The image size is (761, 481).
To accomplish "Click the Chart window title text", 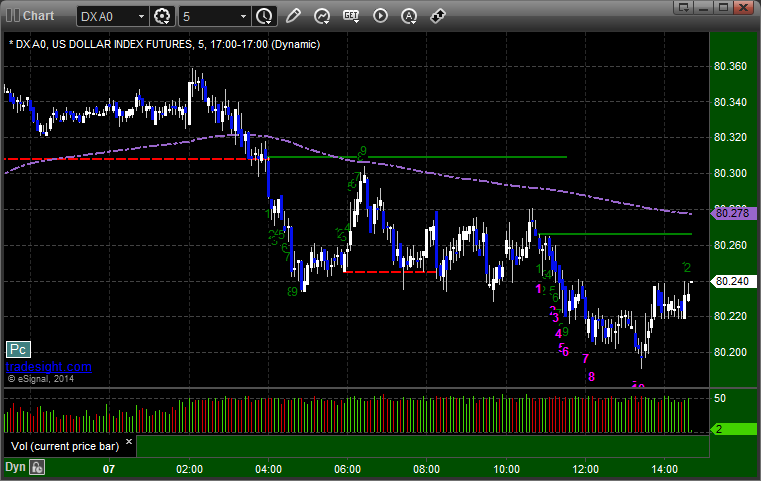I will tap(38, 16).
